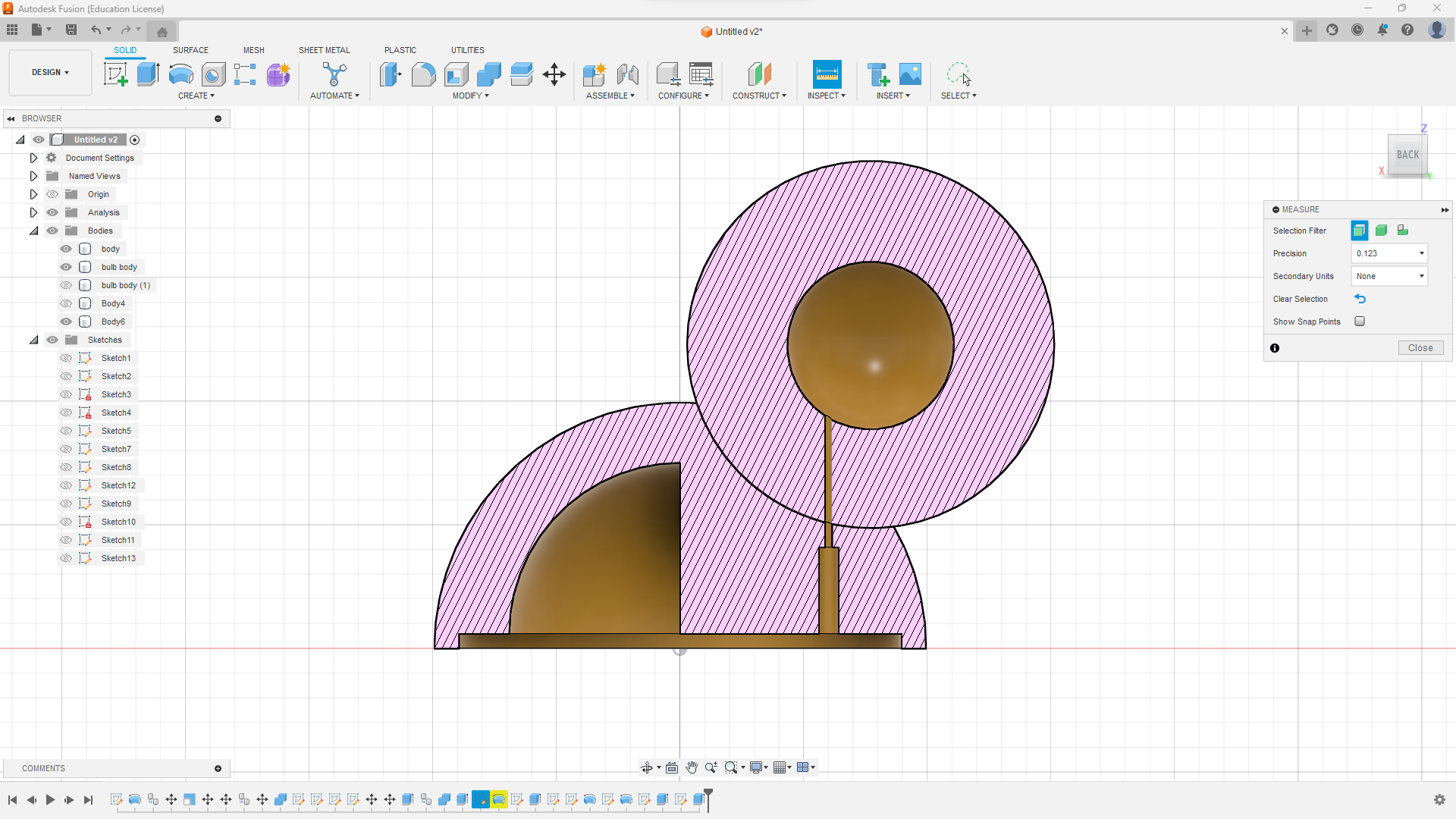Click the New Component assemble icon

click(595, 74)
